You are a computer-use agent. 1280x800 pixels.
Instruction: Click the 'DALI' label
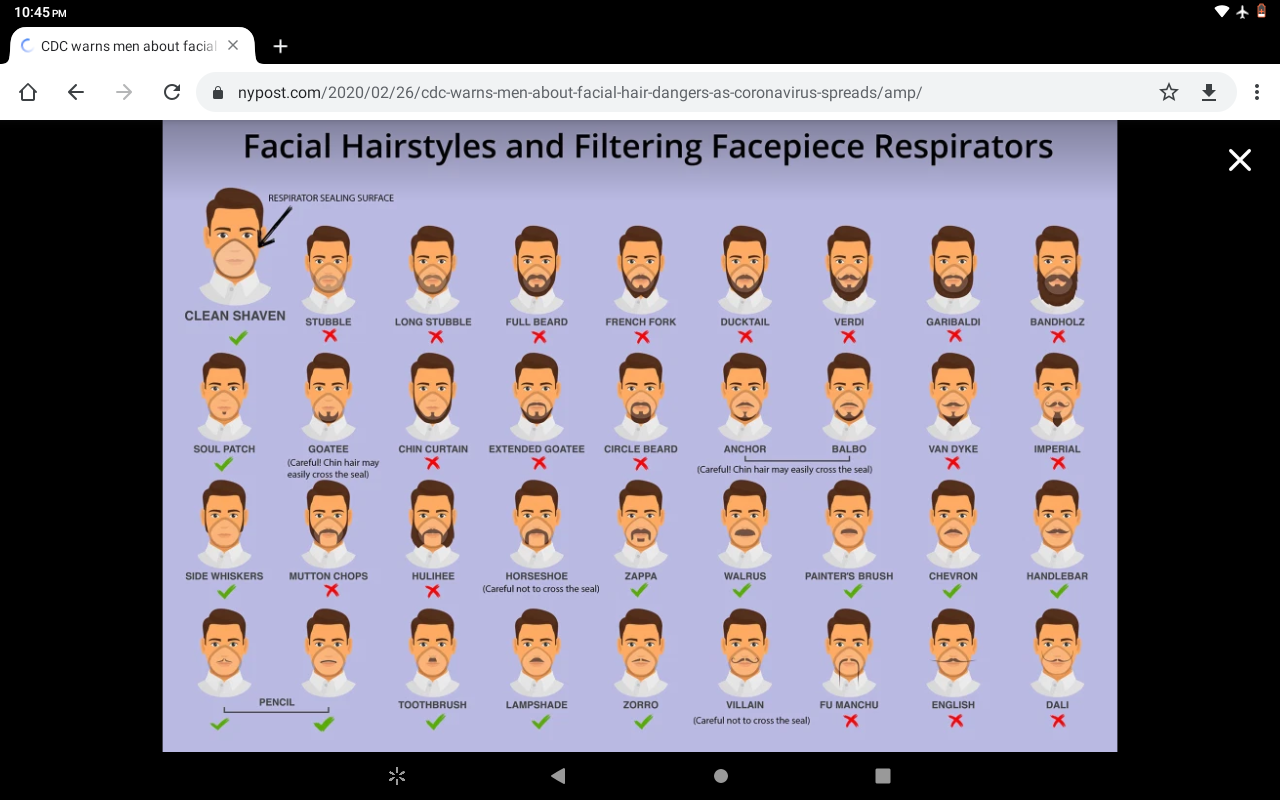pos(1057,705)
